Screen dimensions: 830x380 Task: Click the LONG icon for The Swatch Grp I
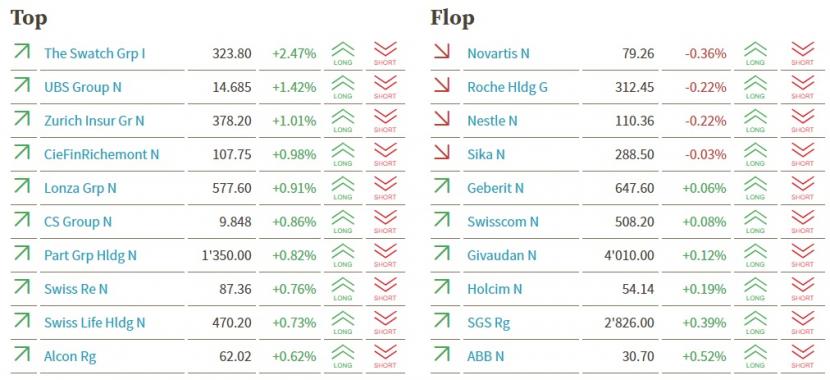tap(343, 53)
